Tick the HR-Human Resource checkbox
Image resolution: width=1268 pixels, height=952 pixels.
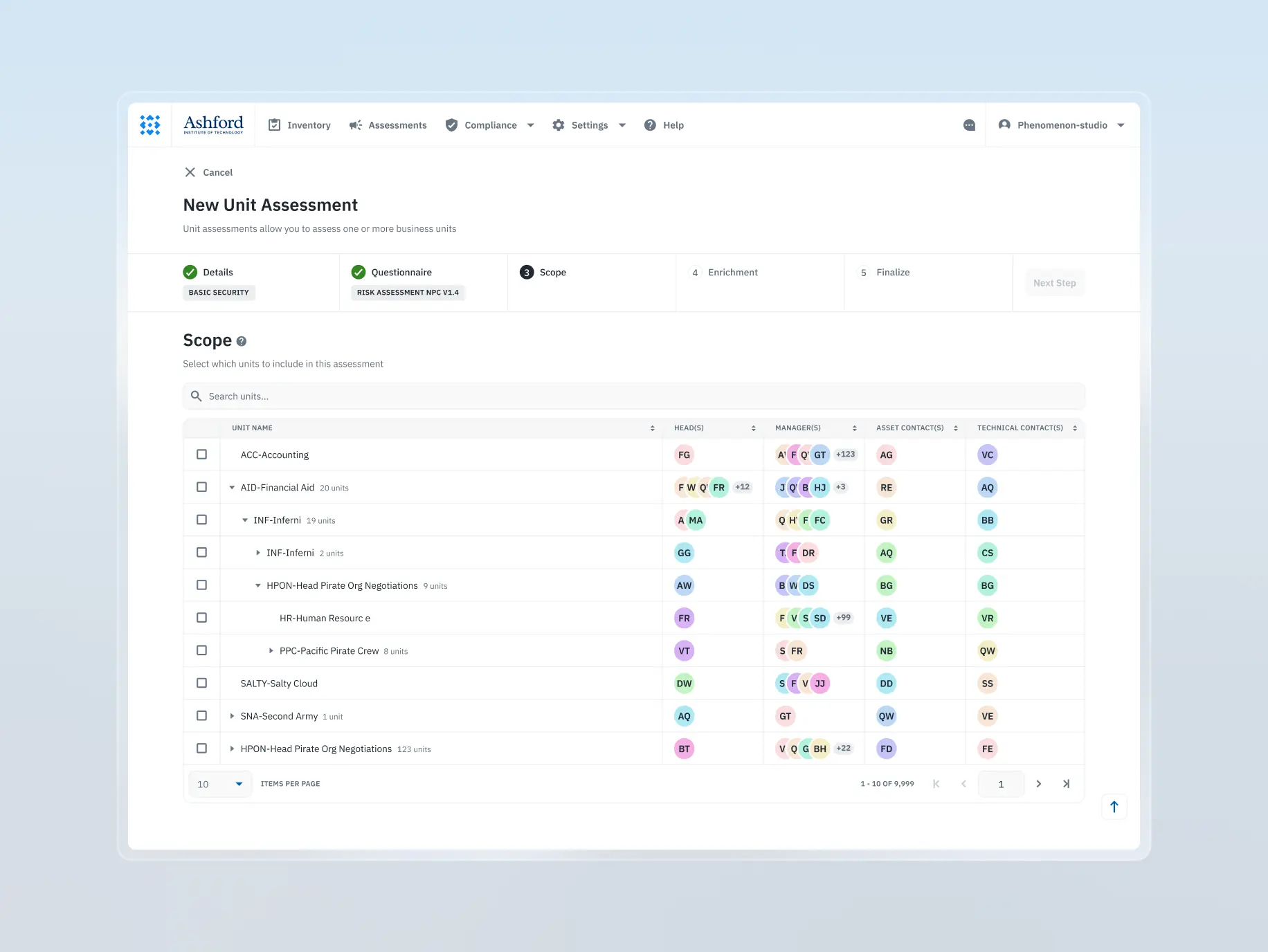click(201, 618)
